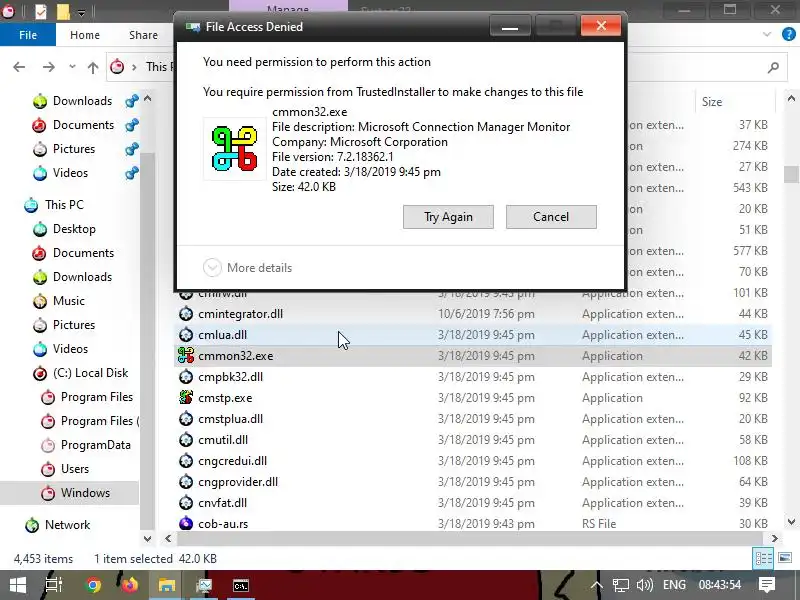Switch to Details view layout
This screenshot has width=800, height=600.
point(763,558)
